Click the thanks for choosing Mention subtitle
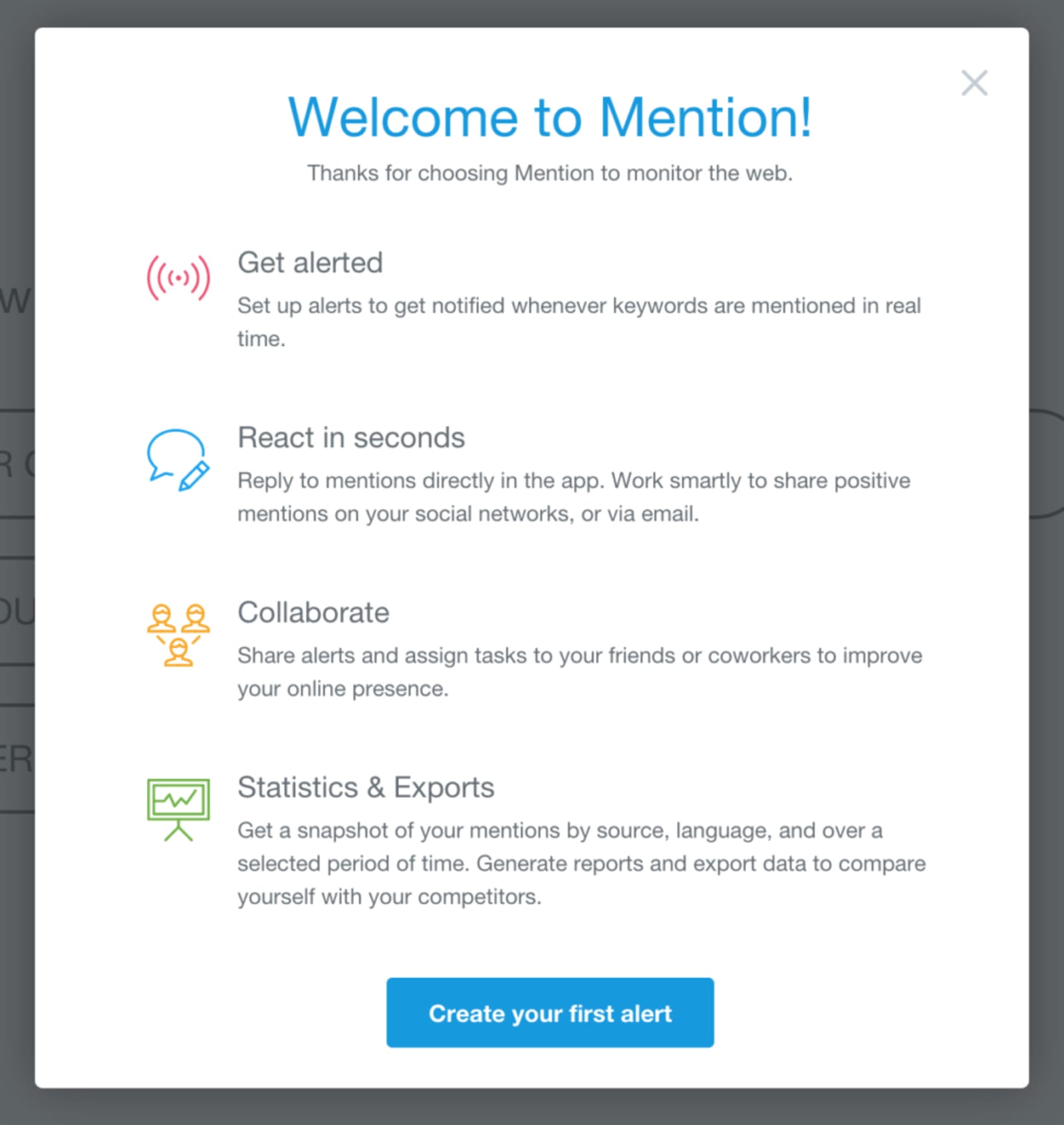The height and width of the screenshot is (1125, 1064). click(x=550, y=173)
